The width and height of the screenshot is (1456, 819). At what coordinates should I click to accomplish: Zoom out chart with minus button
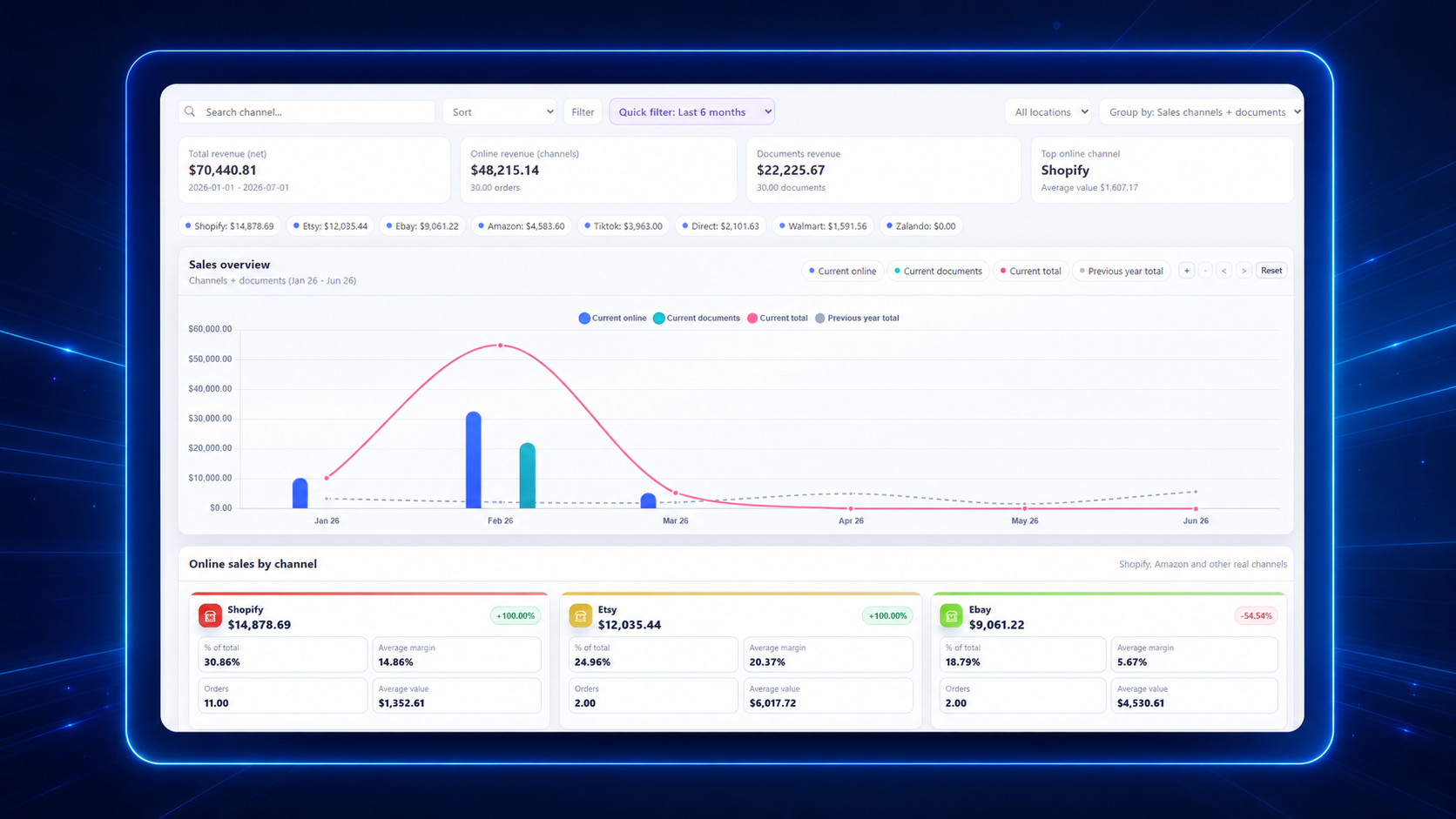[x=1205, y=271]
